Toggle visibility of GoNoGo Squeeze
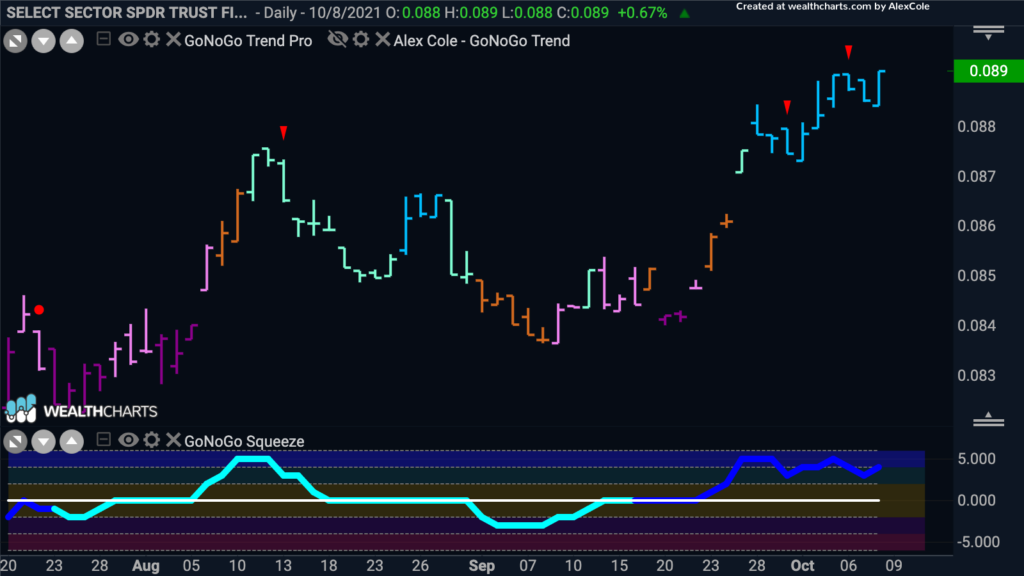Screen dimensions: 1024x576 (128, 440)
